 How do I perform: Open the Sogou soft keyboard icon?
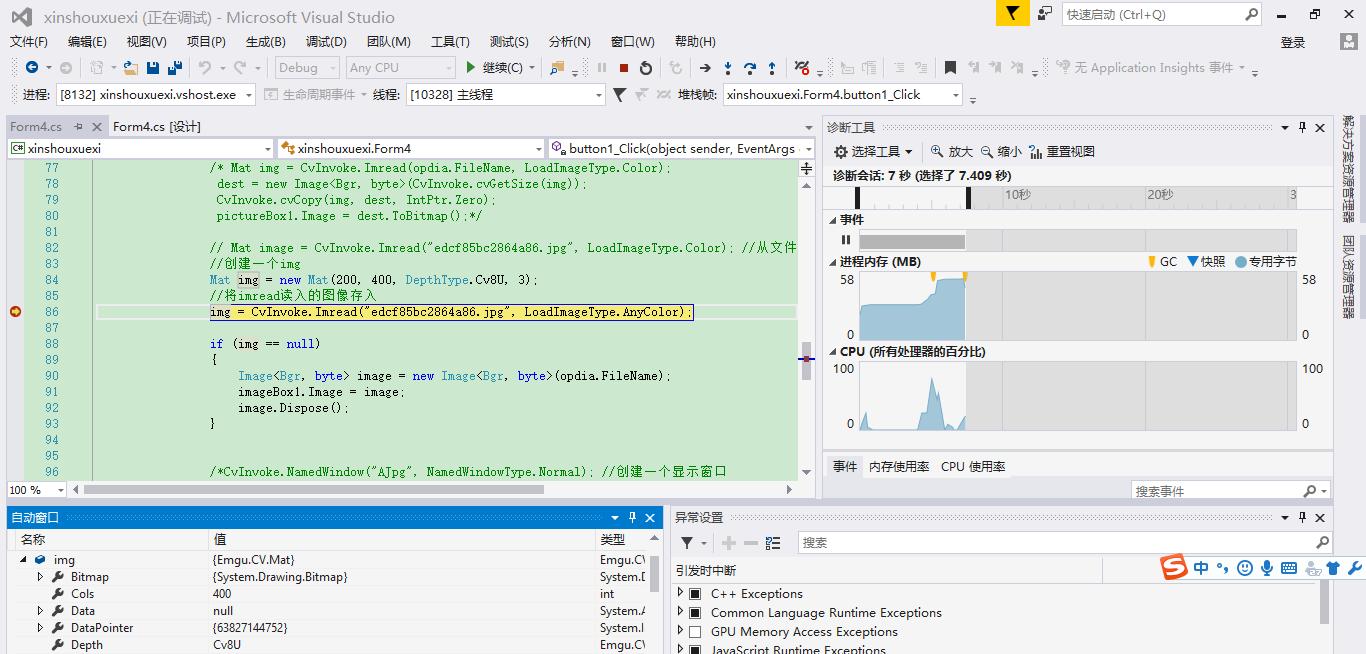click(x=1289, y=568)
